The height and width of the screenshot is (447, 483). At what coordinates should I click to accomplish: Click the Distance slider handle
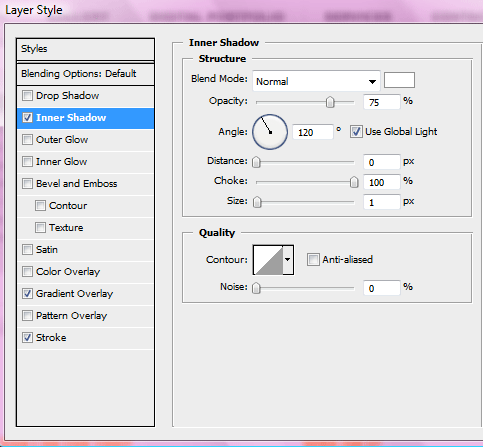click(256, 162)
